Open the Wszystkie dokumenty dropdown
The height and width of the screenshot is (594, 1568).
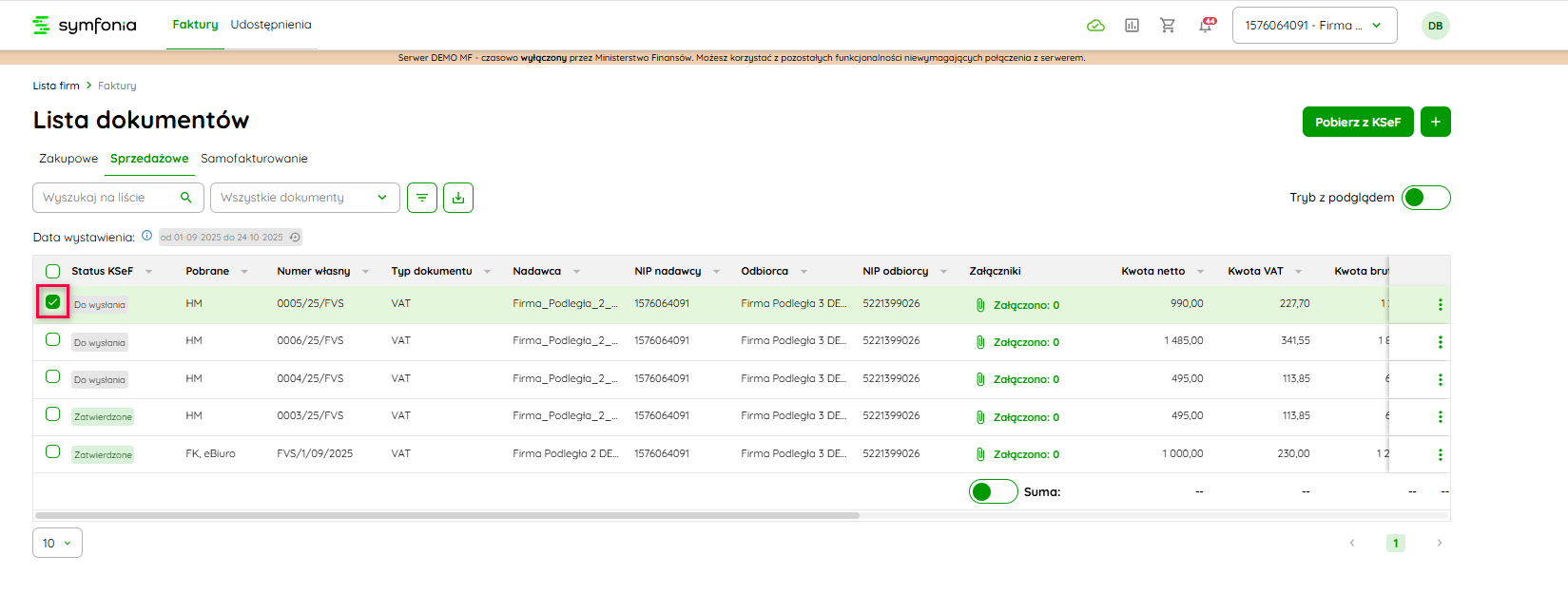[x=304, y=198]
